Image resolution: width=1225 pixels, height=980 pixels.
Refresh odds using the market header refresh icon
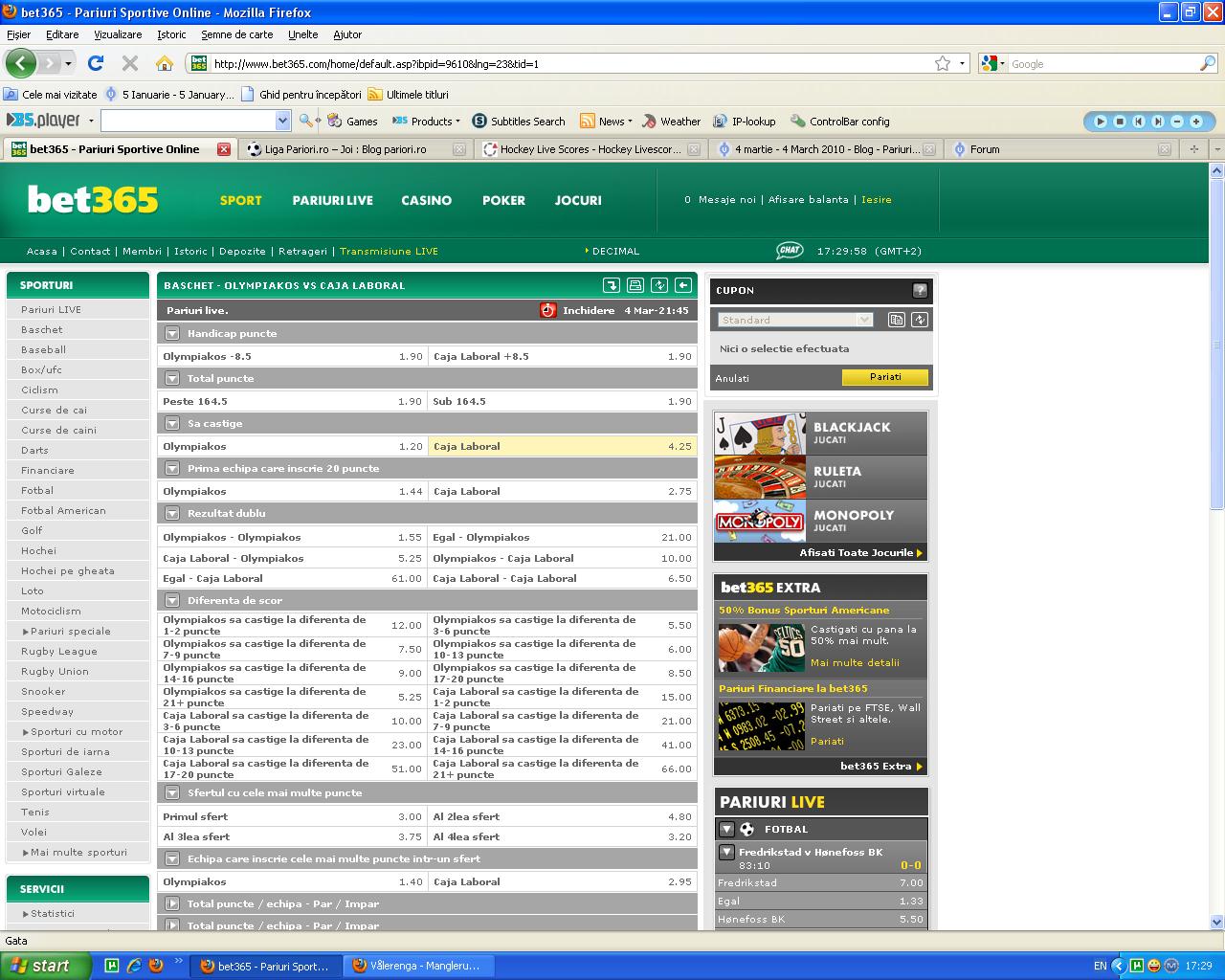659,285
